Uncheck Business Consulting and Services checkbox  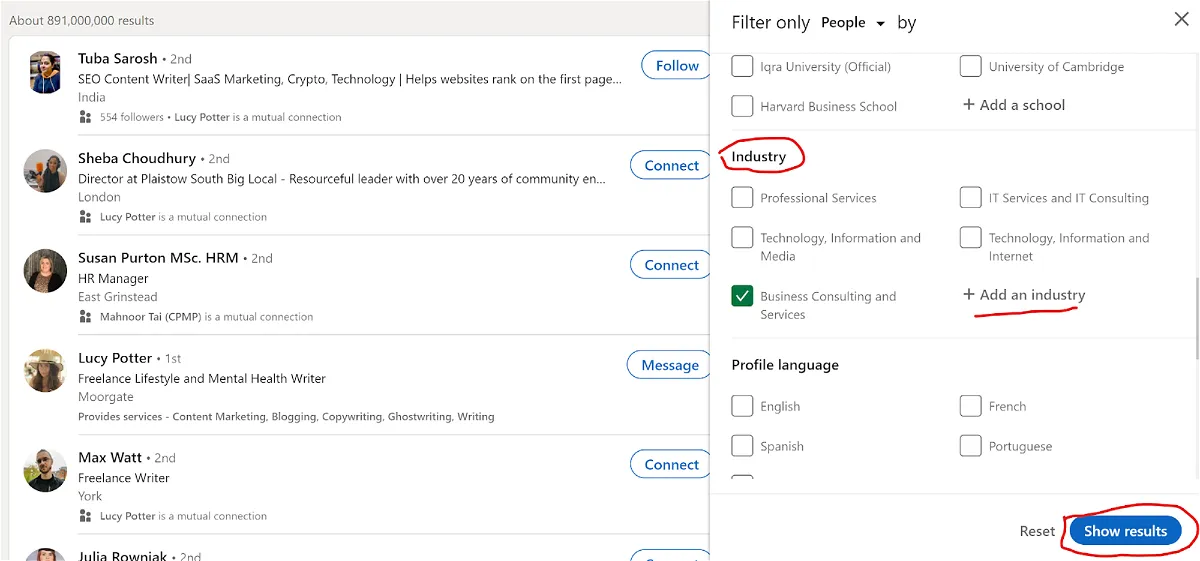[742, 296]
